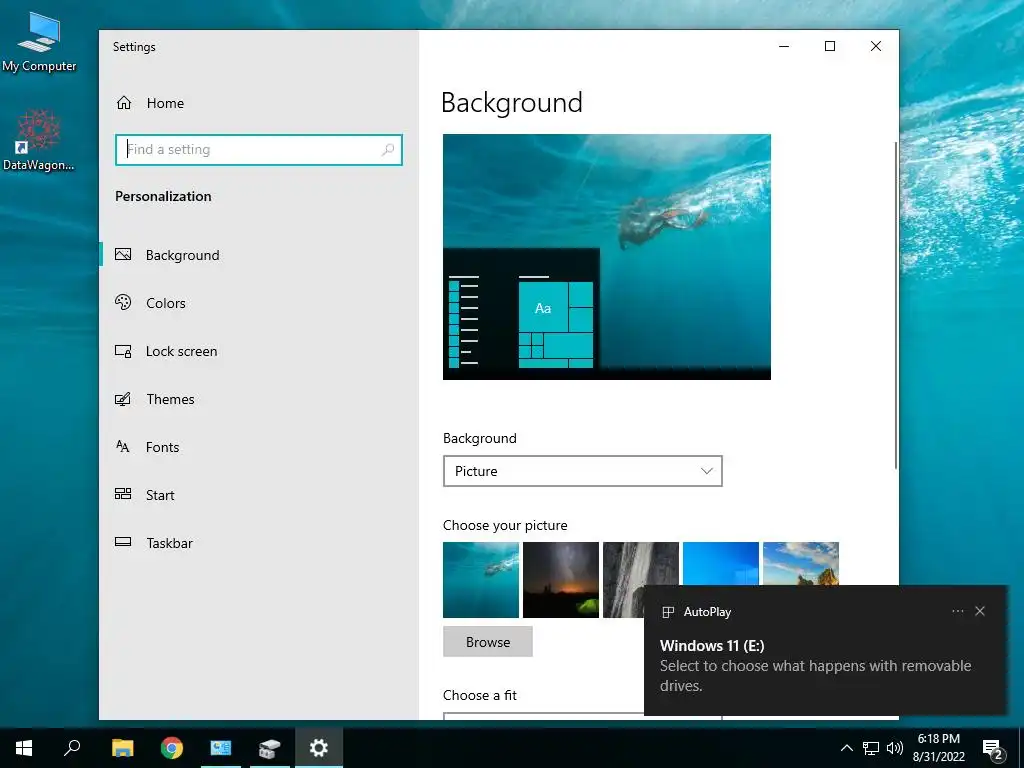1024x768 pixels.
Task: Click the Background picture icon in sidebar
Action: pyautogui.click(x=123, y=255)
